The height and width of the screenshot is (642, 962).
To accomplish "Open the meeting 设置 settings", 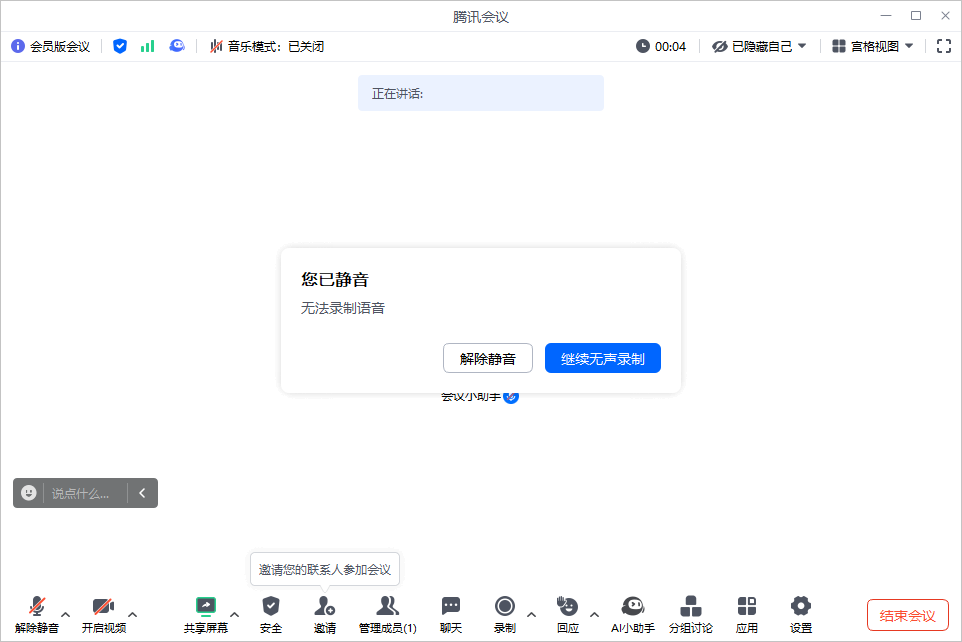I will tap(800, 614).
